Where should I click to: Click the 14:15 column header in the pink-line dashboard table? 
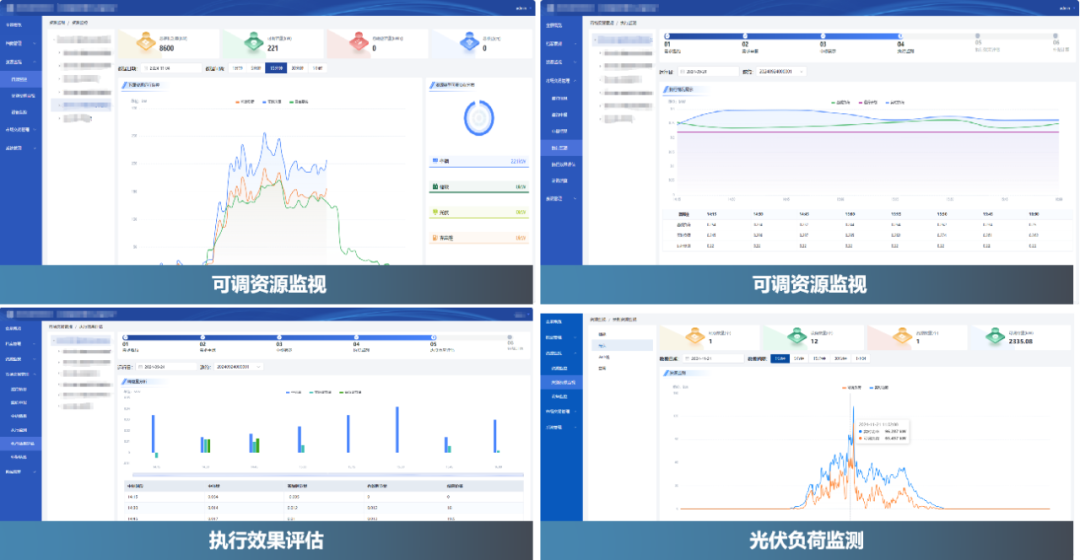coord(712,214)
